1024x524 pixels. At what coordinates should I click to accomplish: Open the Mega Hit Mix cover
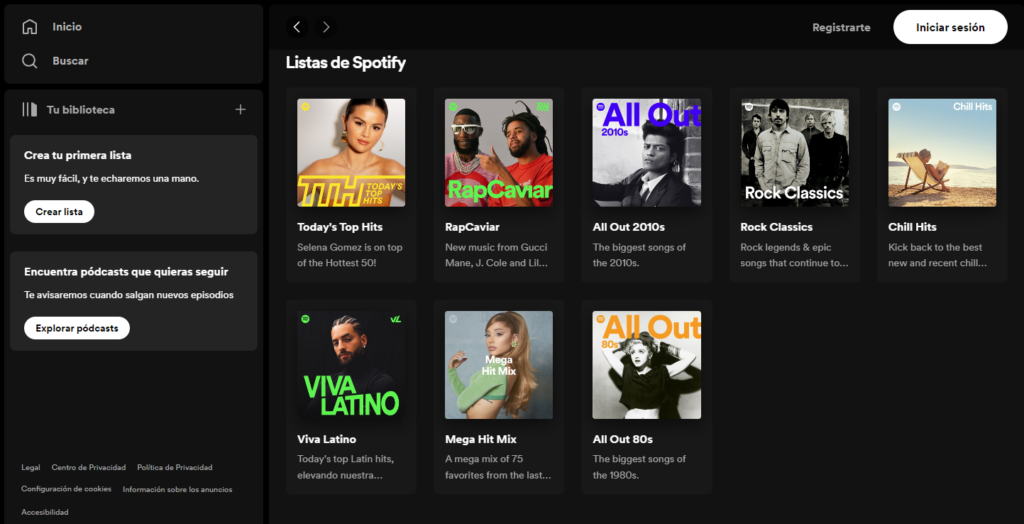(x=499, y=365)
